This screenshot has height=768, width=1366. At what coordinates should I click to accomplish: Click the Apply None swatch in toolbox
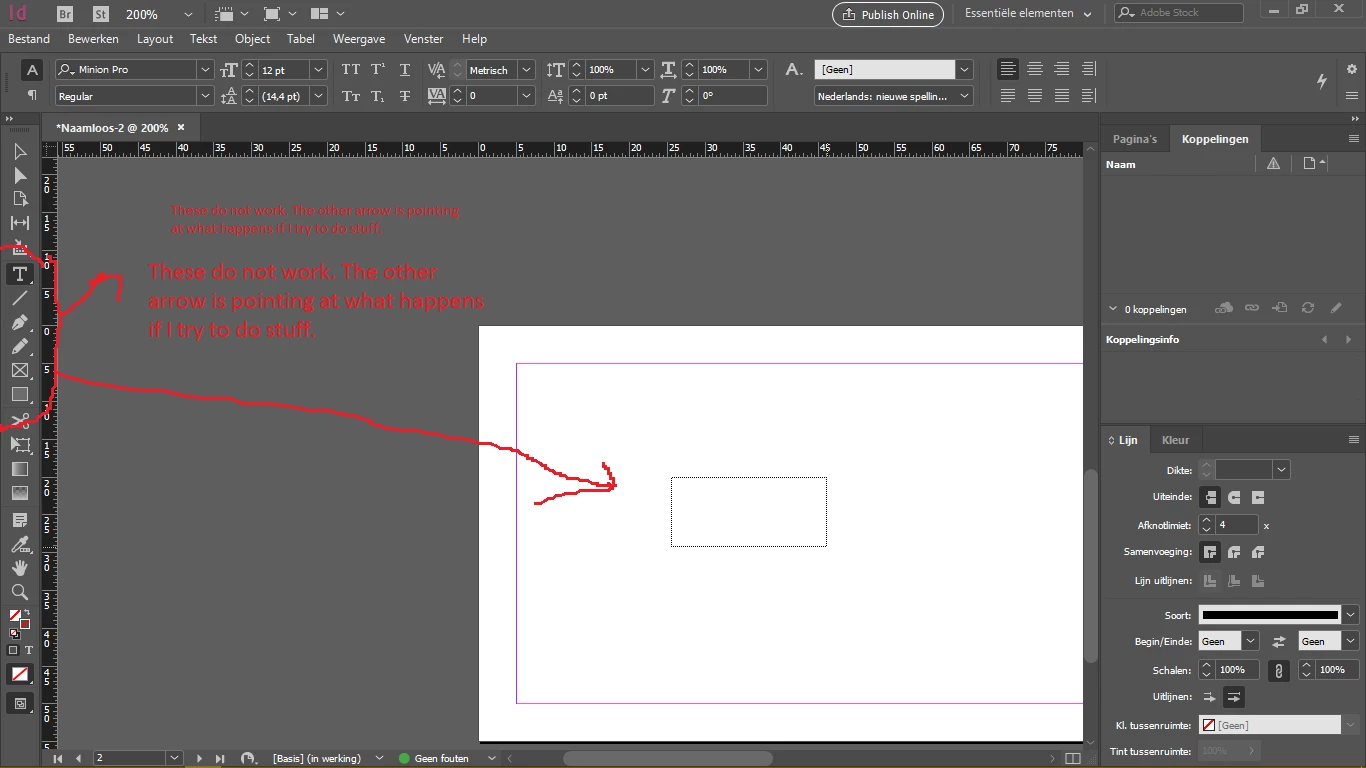20,675
